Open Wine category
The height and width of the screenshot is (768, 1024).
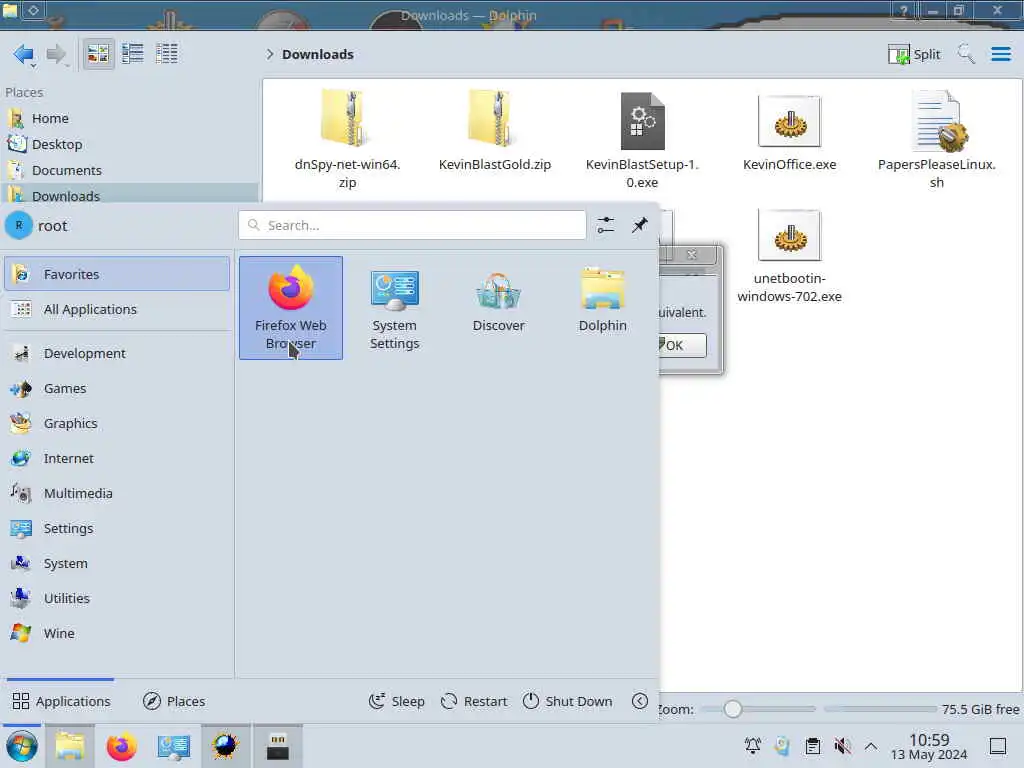tap(117, 633)
